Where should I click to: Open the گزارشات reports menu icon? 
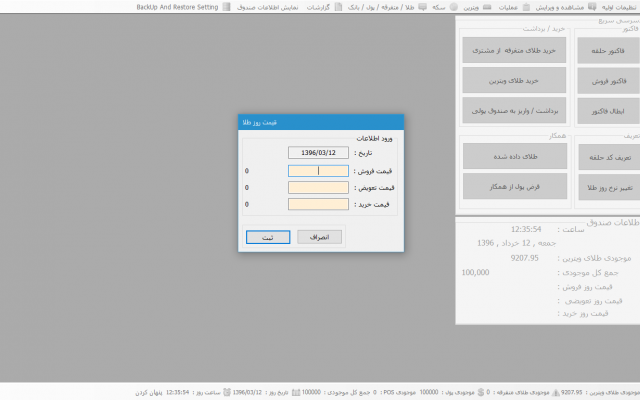[x=338, y=7]
